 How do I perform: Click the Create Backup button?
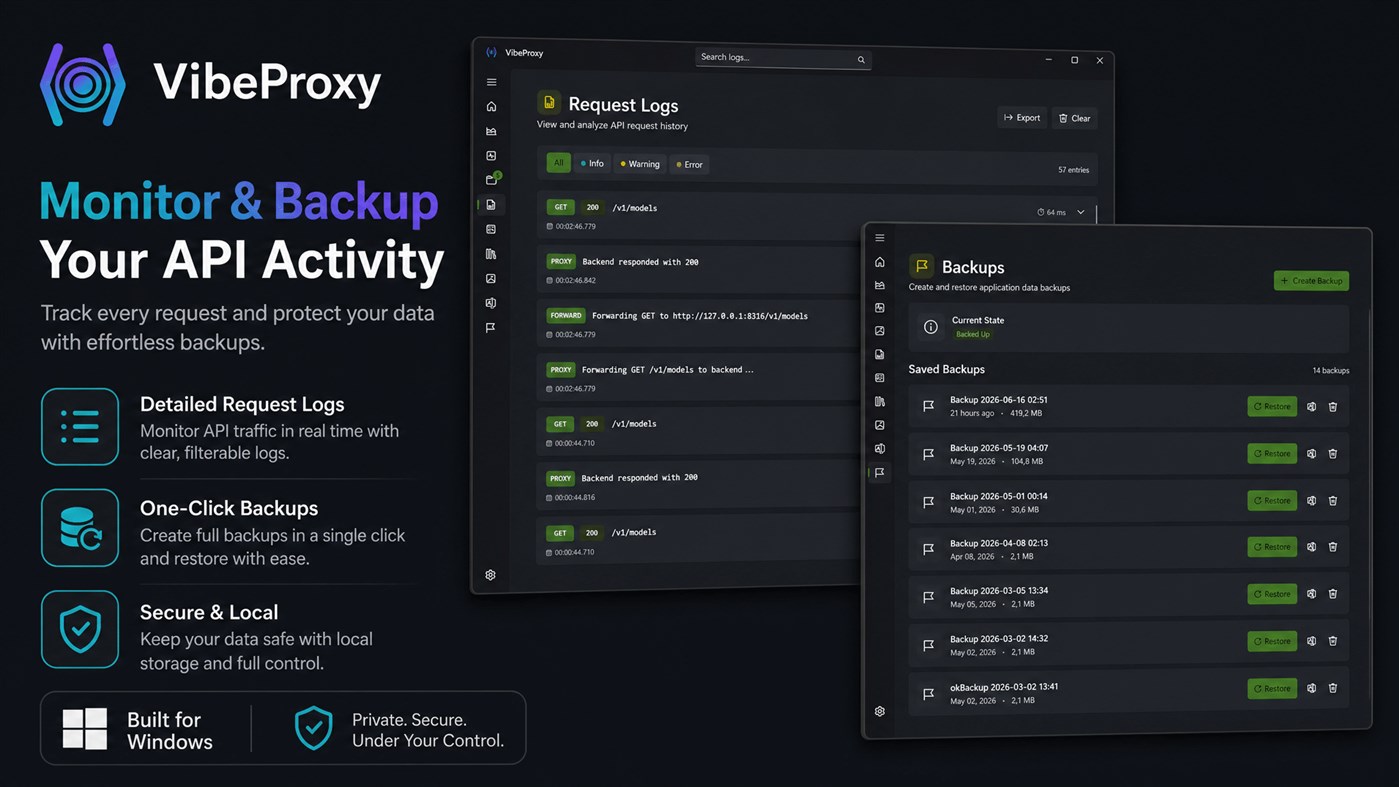point(1311,281)
